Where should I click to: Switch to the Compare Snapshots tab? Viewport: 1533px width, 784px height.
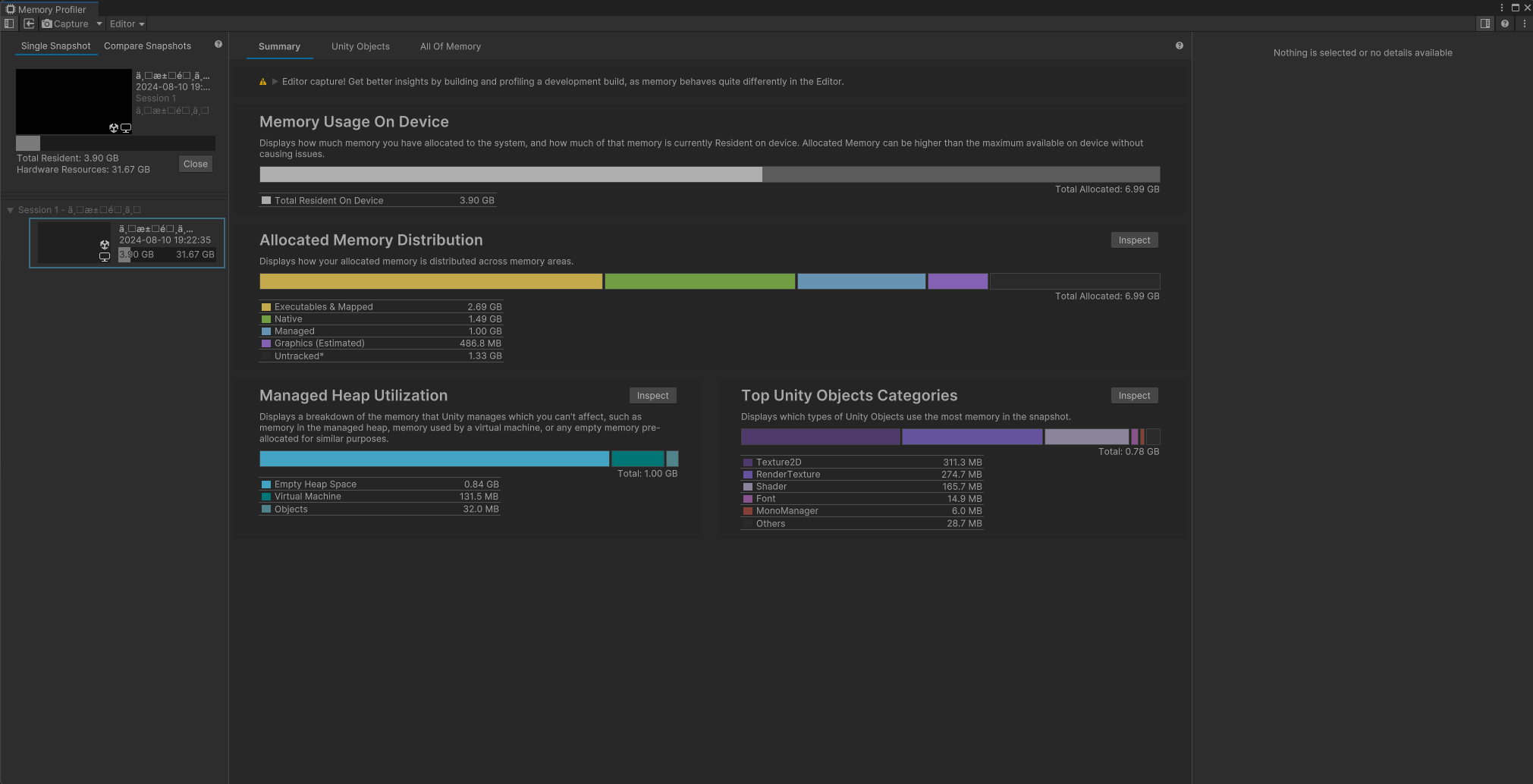click(x=147, y=46)
